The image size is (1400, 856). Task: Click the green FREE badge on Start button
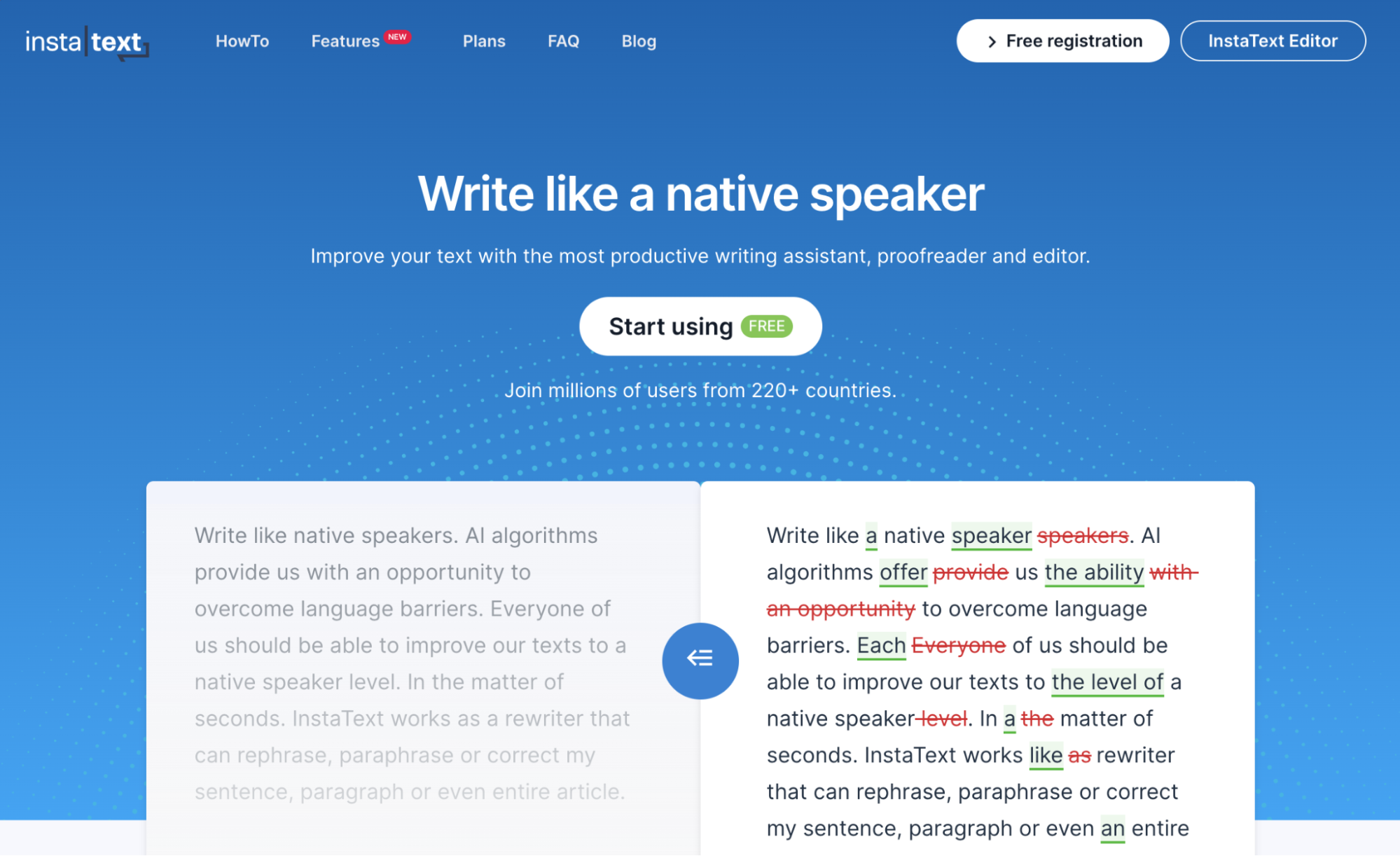coord(767,325)
